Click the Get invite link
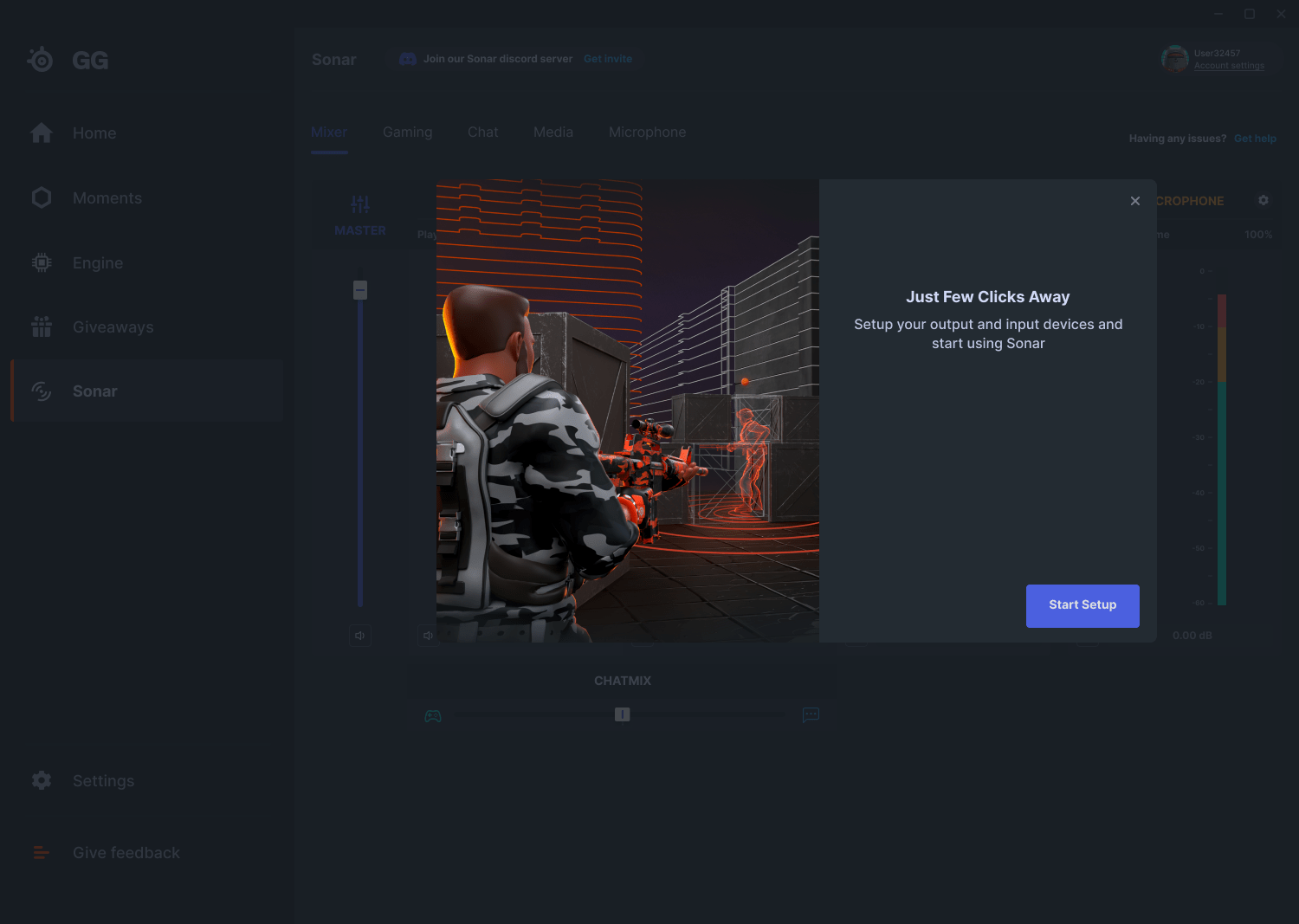Screen dimensions: 1299x924 [x=607, y=58]
